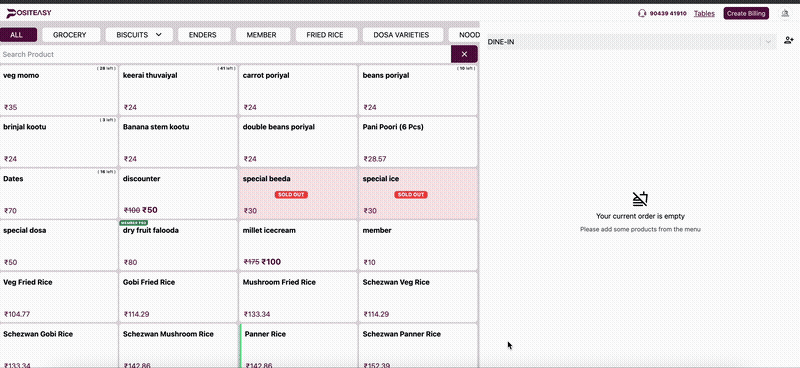Viewport: 800px width, 368px height.
Task: Add veg momo to the order
Action: 59,90
